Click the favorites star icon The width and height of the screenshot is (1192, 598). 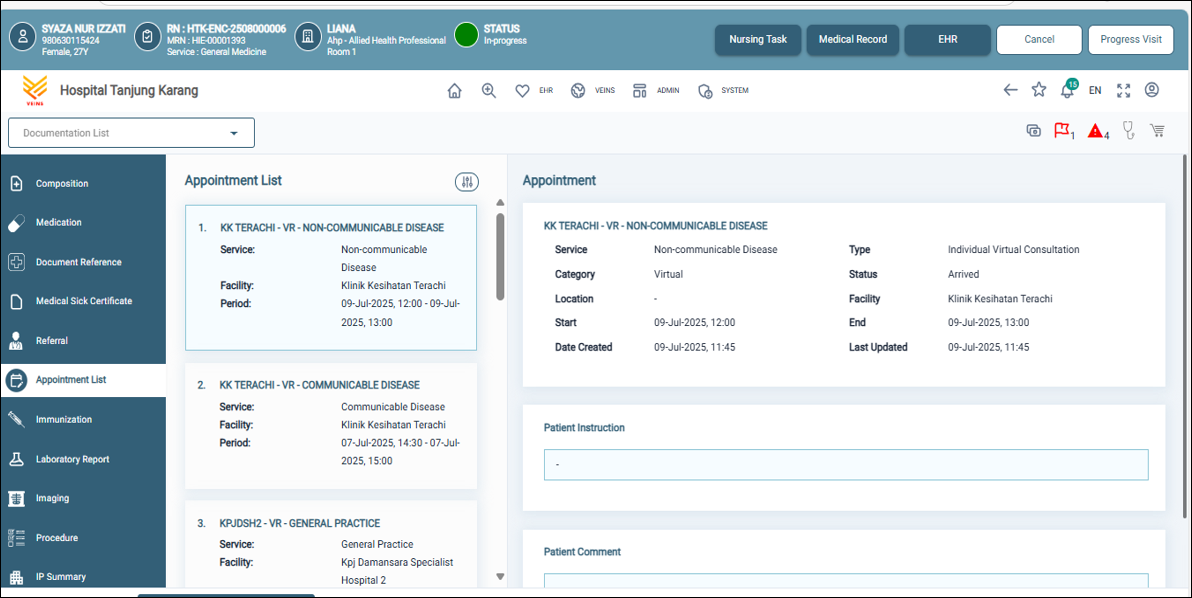[x=1039, y=90]
